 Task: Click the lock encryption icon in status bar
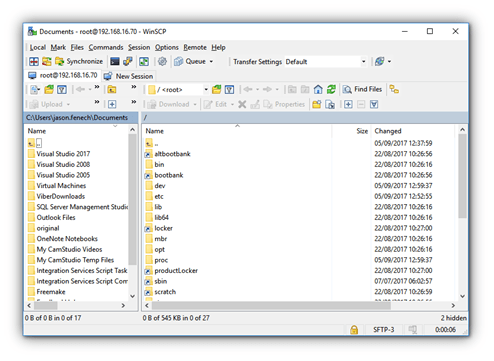(x=354, y=330)
